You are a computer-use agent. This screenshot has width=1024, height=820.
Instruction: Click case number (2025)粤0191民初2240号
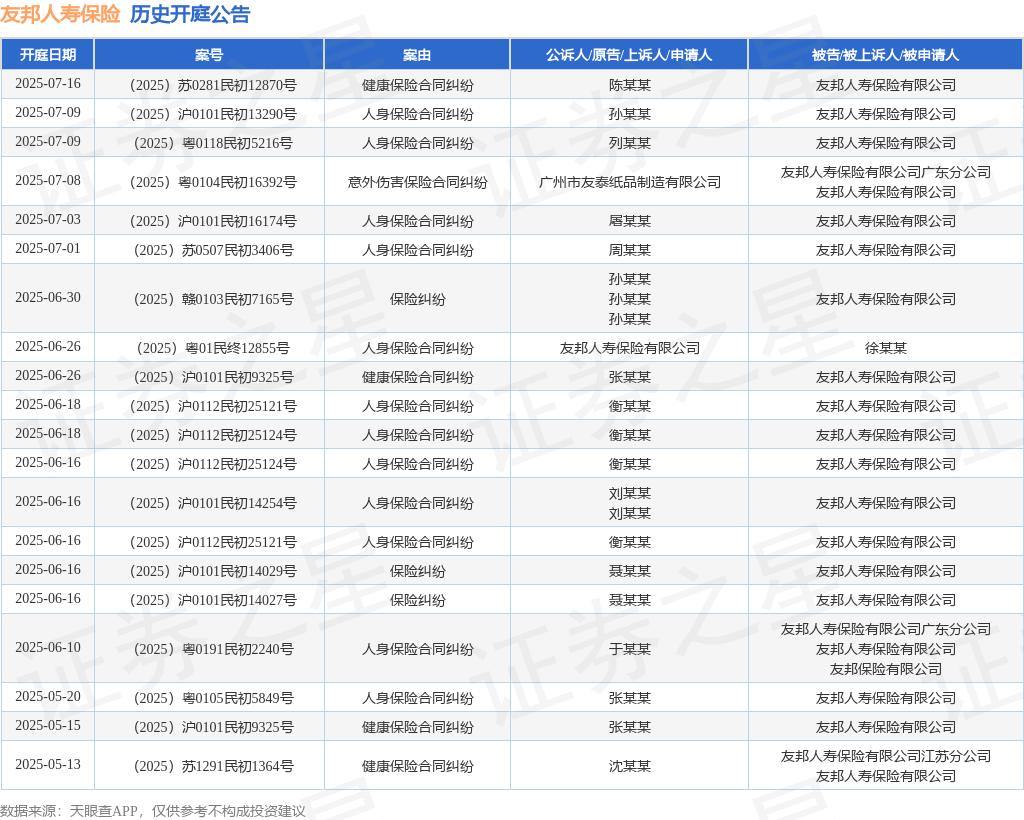209,649
